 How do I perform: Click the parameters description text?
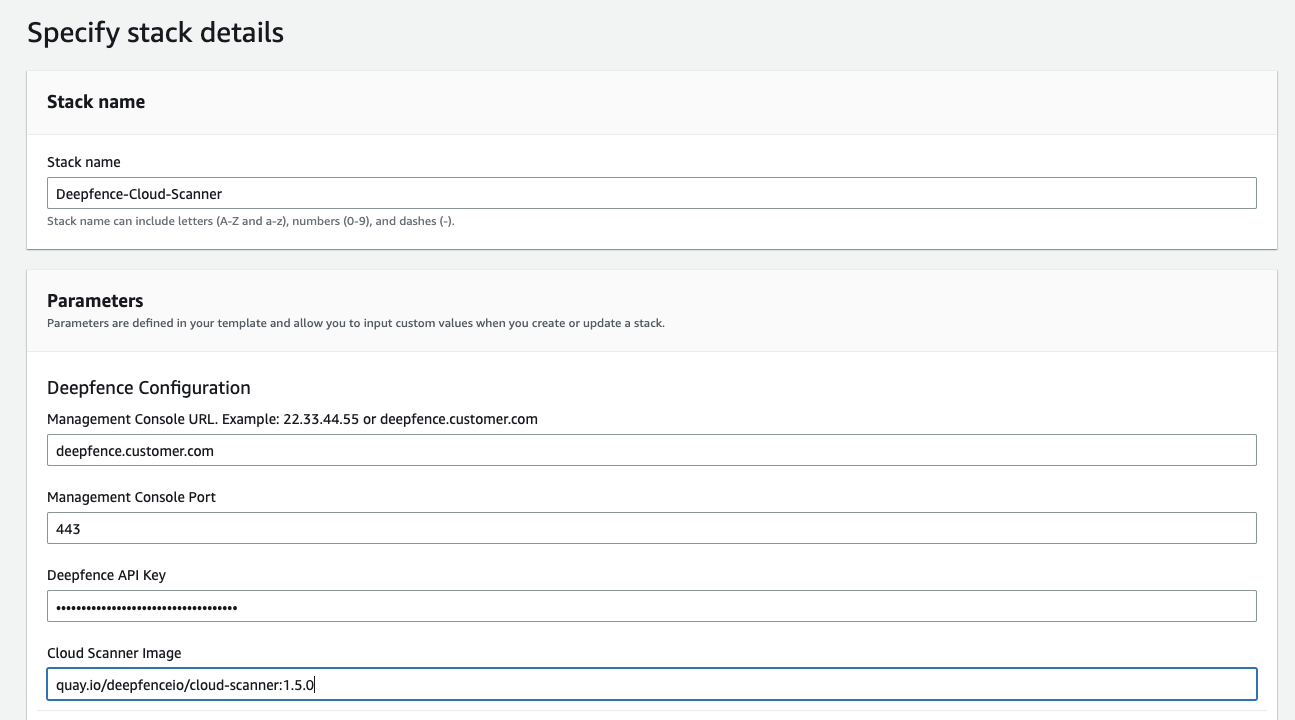(356, 323)
